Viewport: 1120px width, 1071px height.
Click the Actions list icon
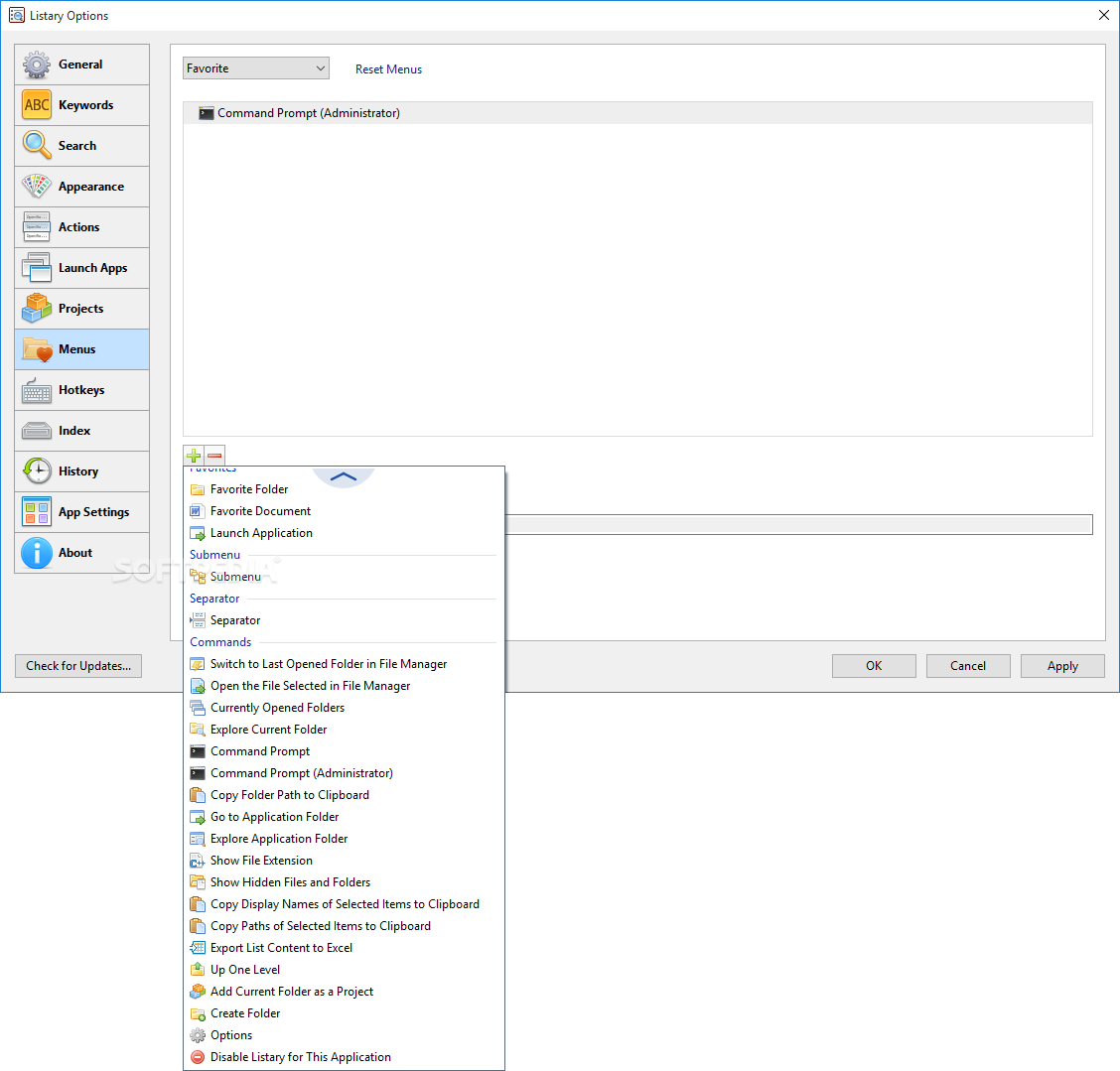pyautogui.click(x=37, y=227)
